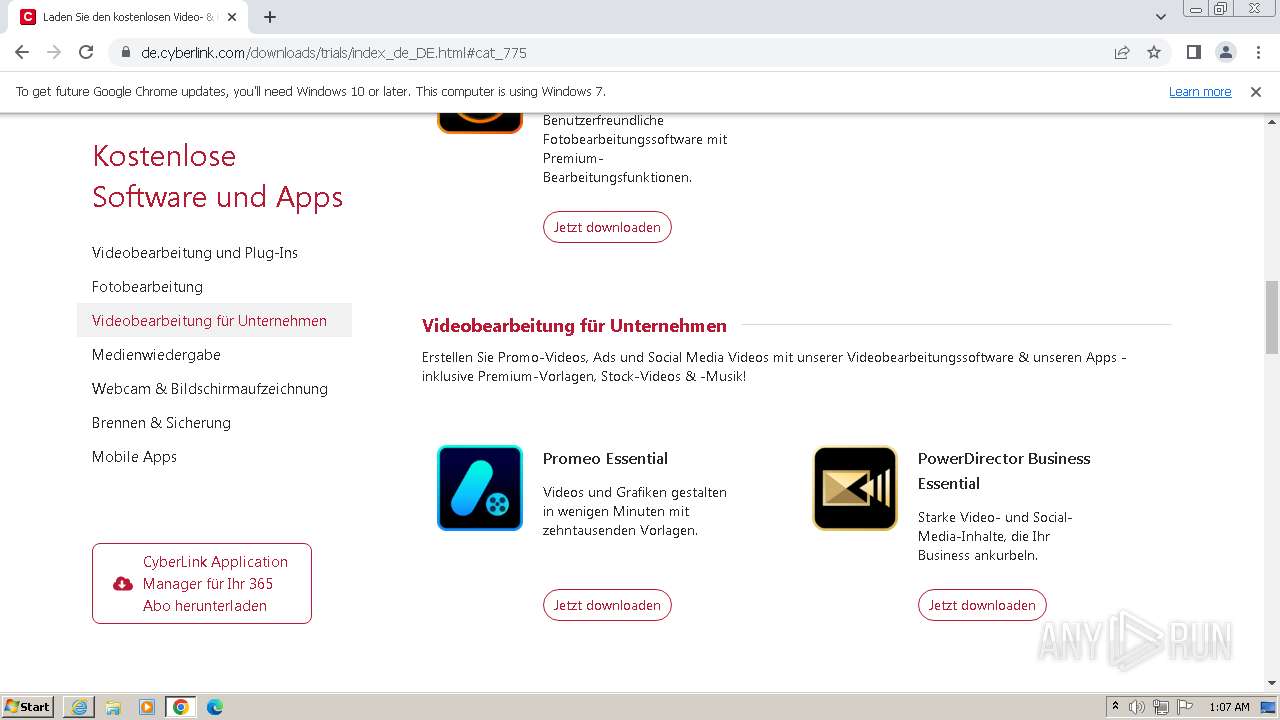1280x720 pixels.
Task: Click Jetzt downloaden under photo editing software
Action: click(607, 227)
